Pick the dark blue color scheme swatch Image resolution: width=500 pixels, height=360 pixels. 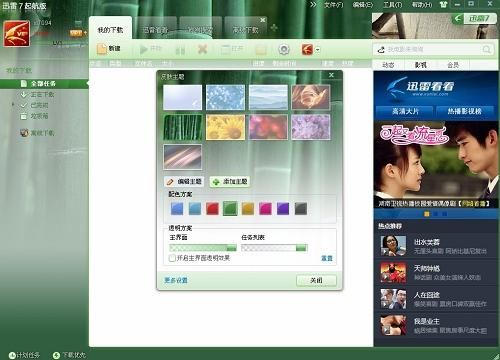(177, 209)
